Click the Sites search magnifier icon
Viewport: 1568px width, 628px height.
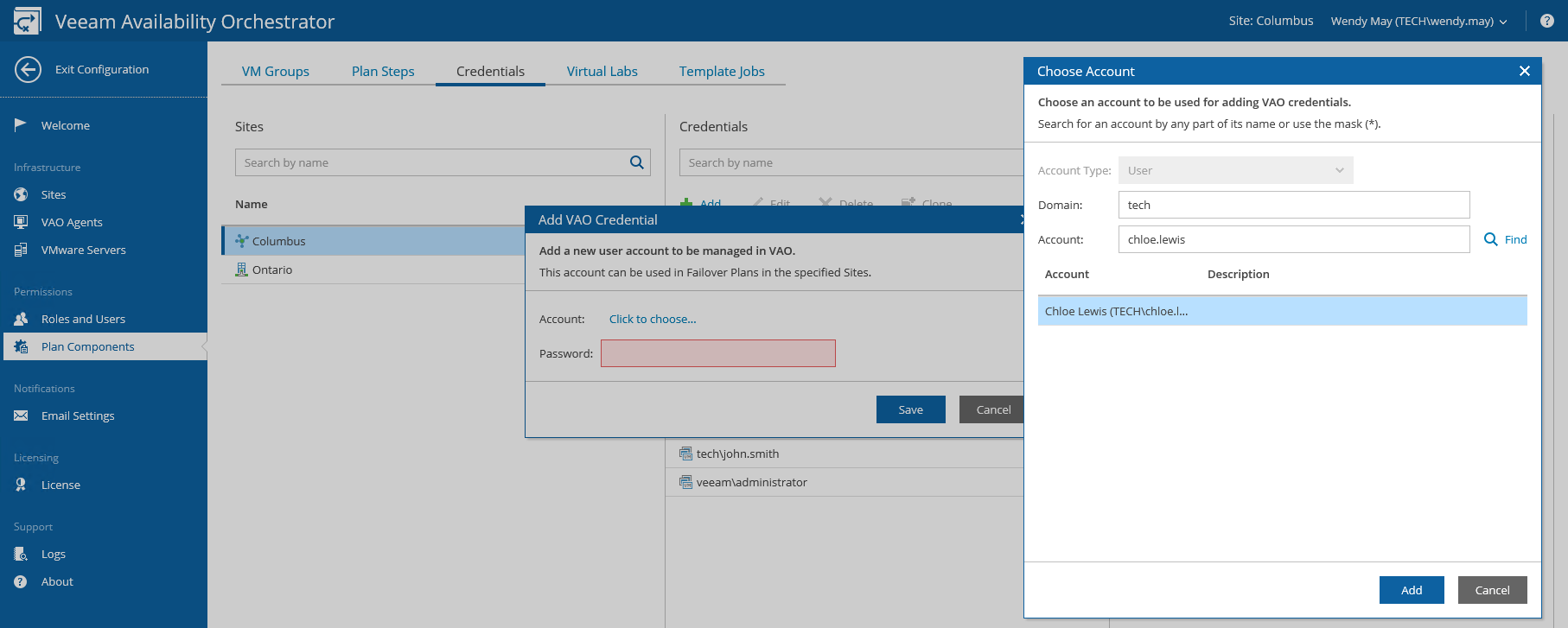click(x=637, y=162)
